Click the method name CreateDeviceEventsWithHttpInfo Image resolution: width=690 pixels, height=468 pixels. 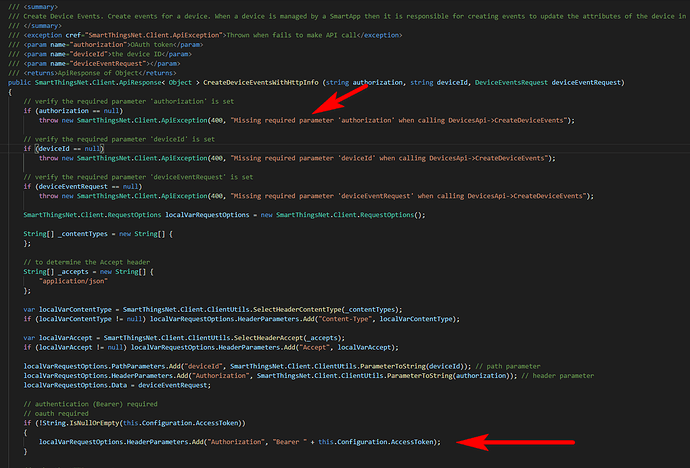[x=261, y=83]
